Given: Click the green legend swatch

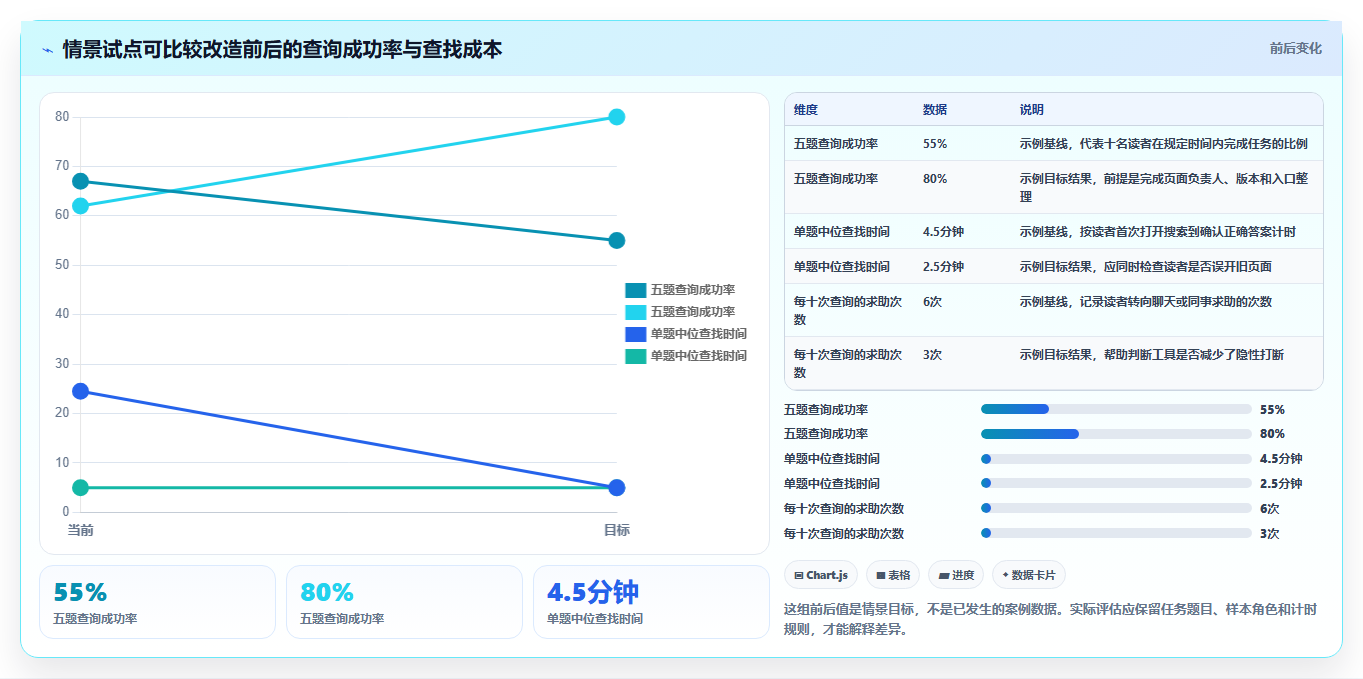Looking at the screenshot, I should click(x=635, y=356).
